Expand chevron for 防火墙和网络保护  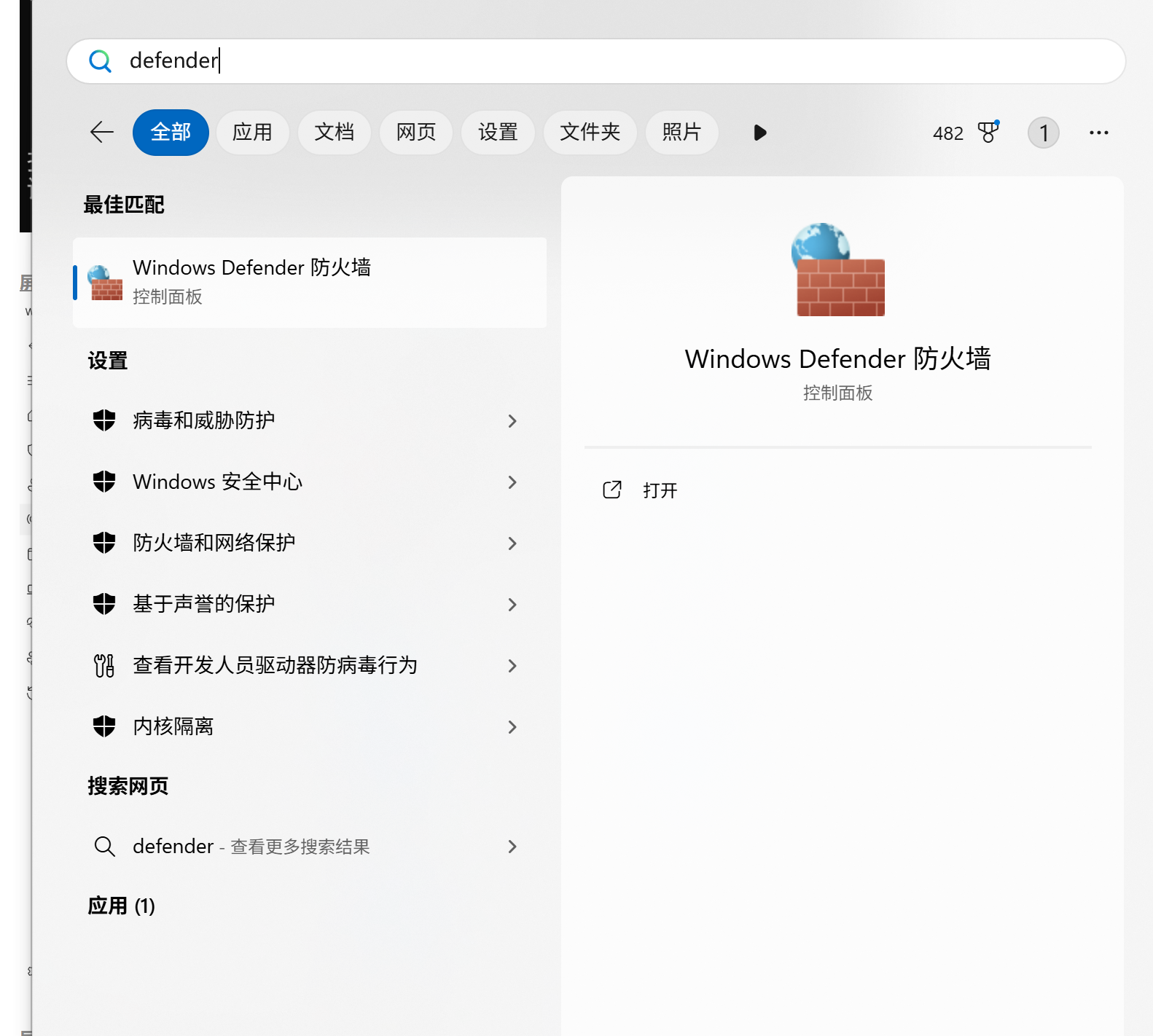(512, 543)
